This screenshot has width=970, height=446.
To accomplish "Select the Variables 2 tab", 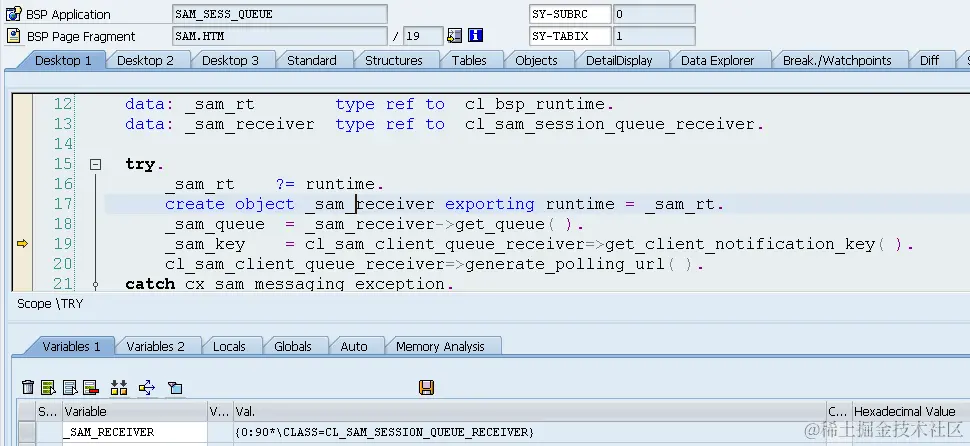I will coord(155,346).
